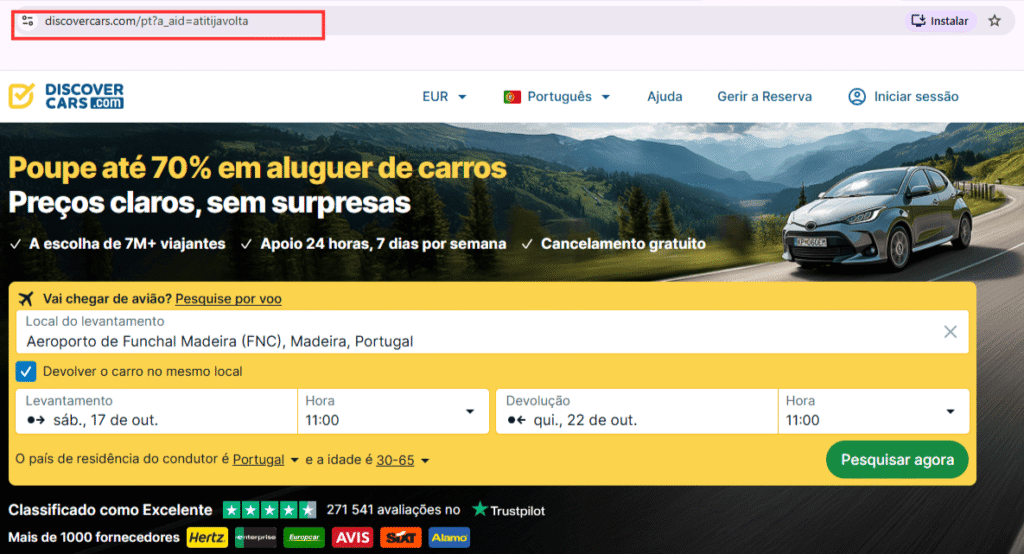Open the Pesquise por voo link

(228, 299)
